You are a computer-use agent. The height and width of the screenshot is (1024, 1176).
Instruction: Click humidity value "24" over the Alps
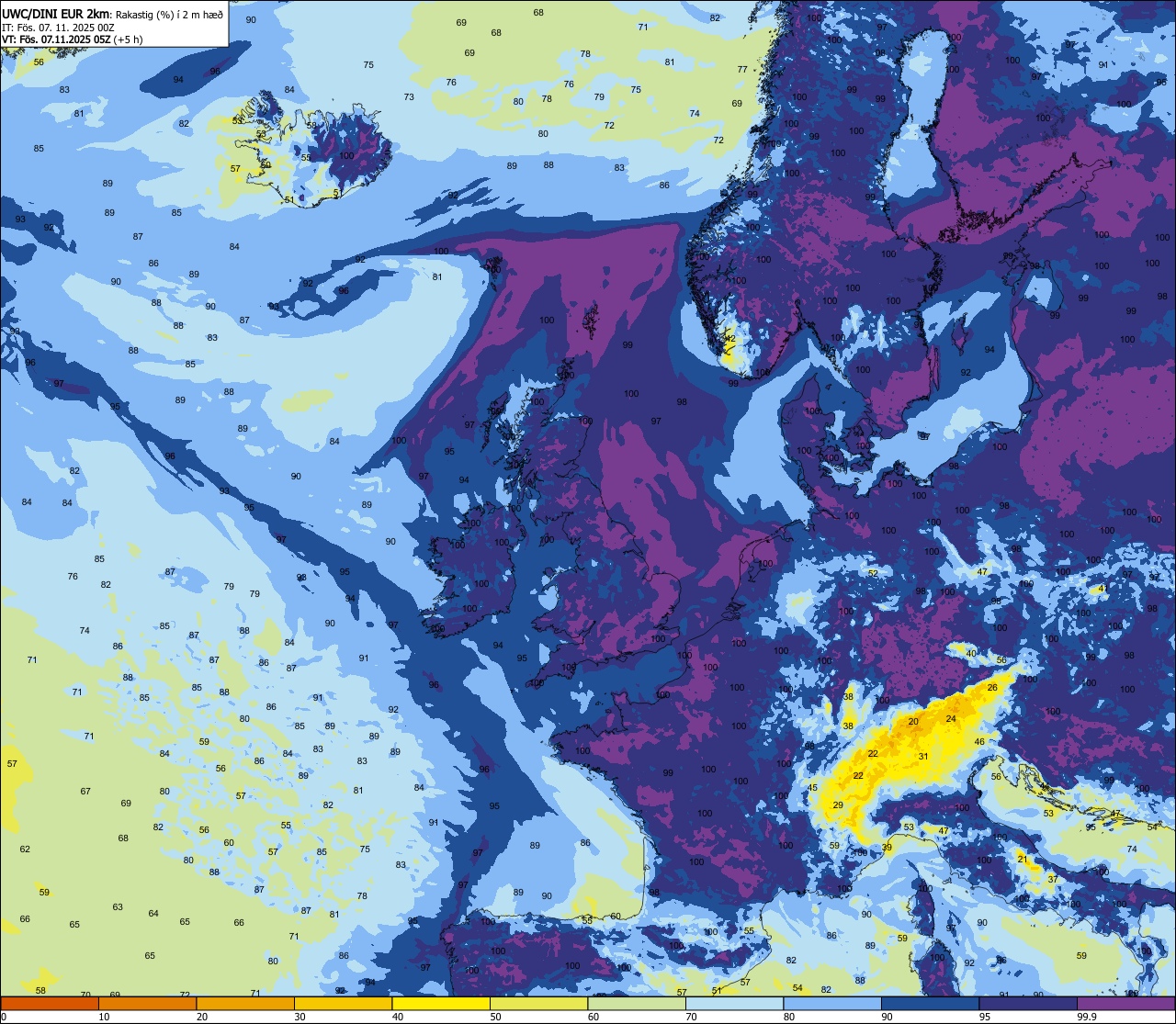tap(951, 719)
